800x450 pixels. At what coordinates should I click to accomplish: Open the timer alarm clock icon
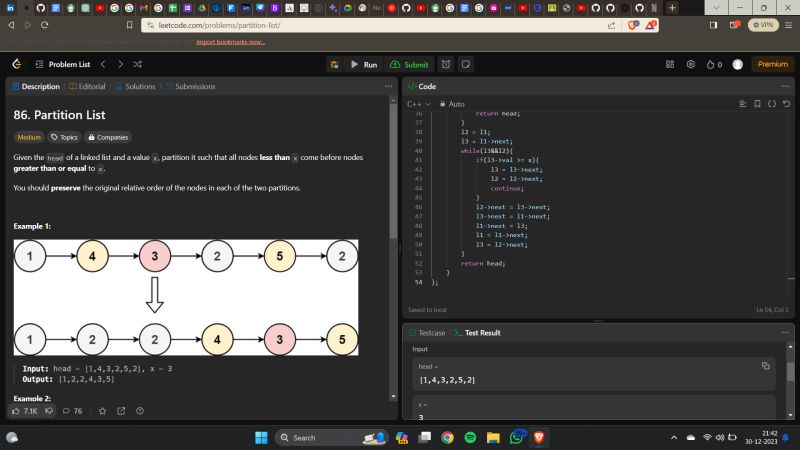tap(446, 64)
